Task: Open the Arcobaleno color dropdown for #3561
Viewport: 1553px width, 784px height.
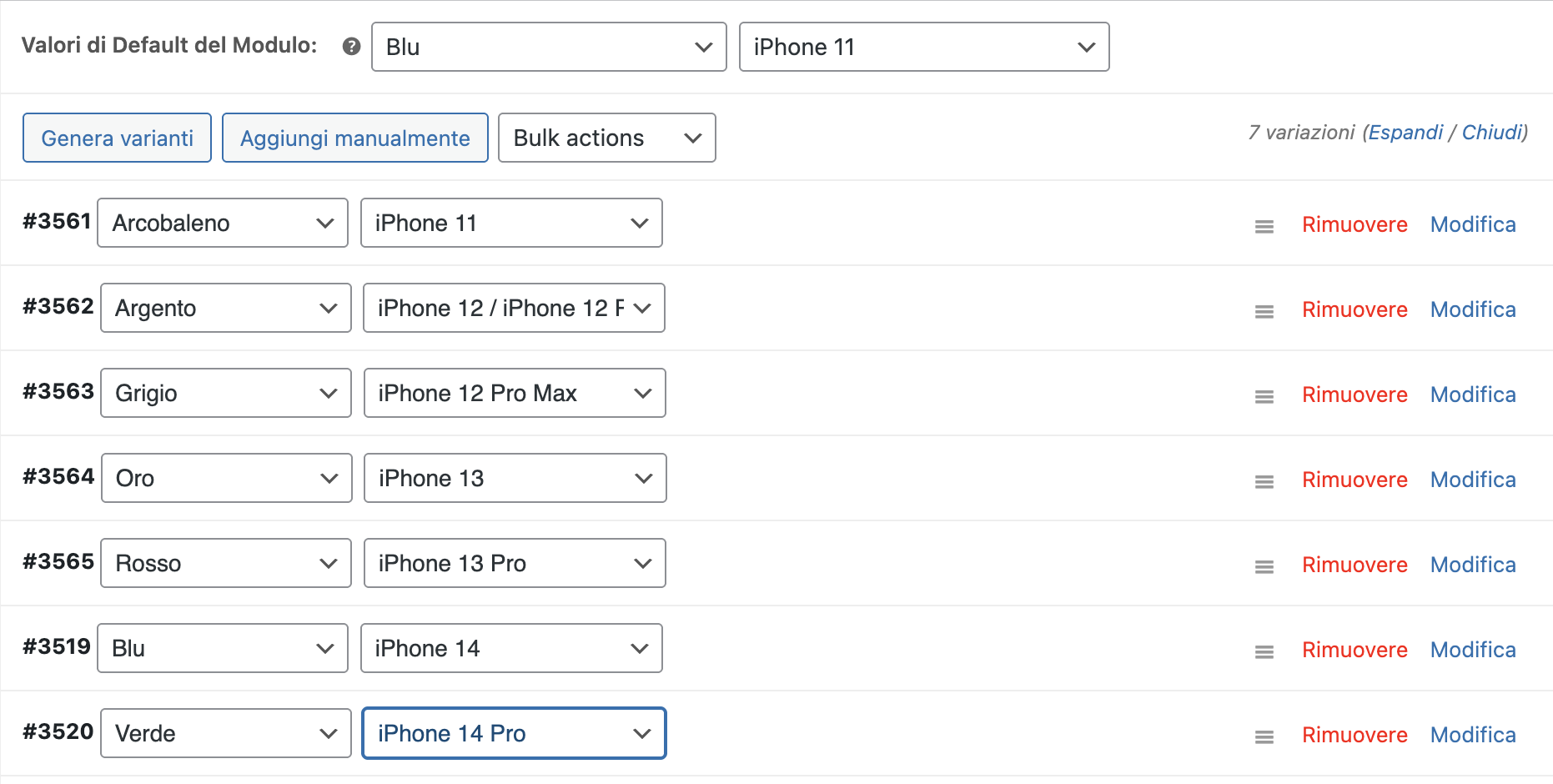Action: click(223, 223)
